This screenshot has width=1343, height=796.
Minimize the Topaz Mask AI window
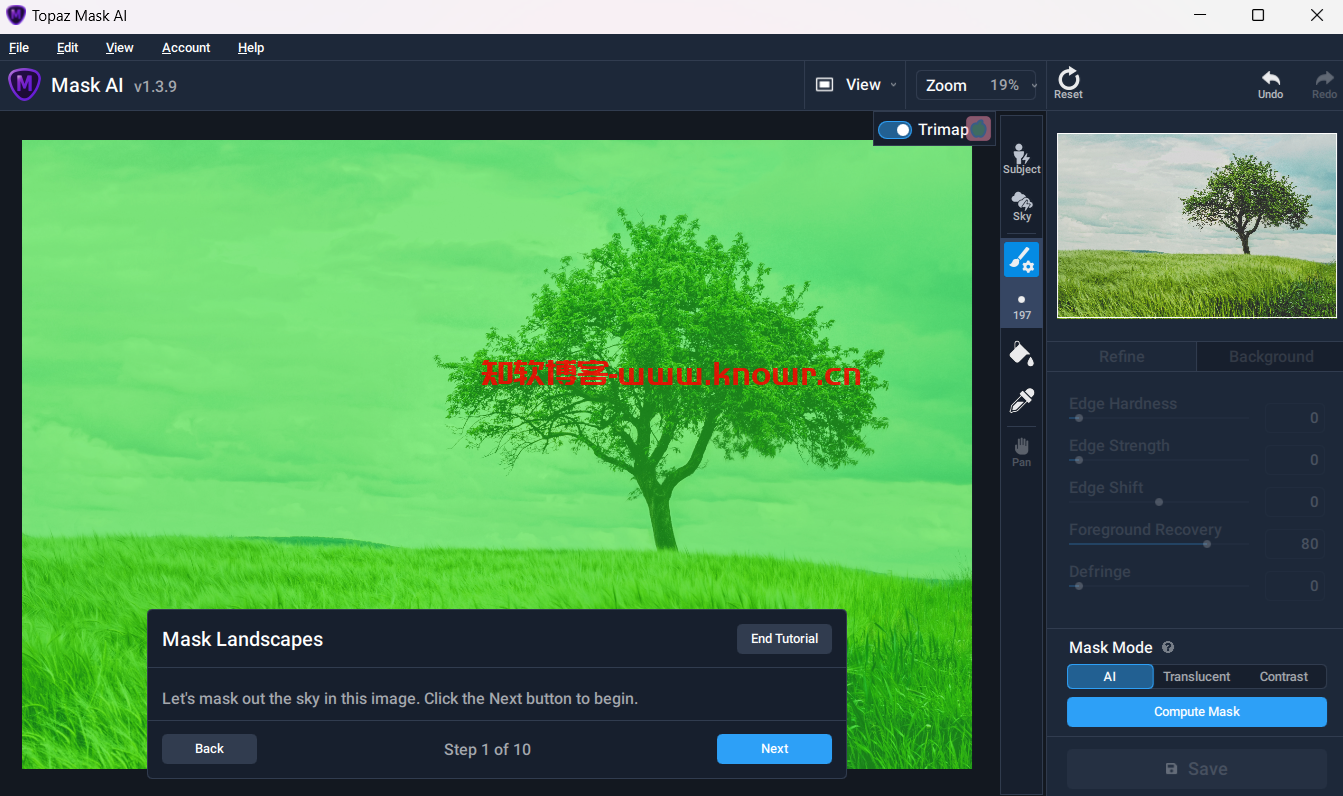[1199, 15]
